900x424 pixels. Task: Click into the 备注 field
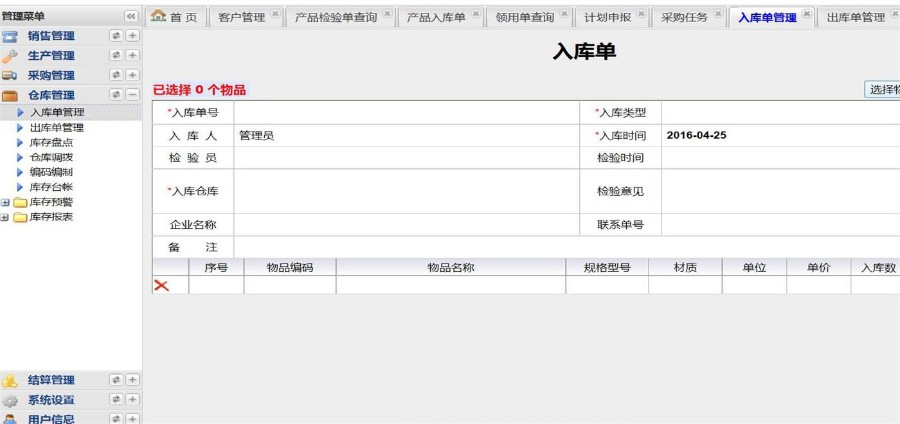tap(567, 247)
